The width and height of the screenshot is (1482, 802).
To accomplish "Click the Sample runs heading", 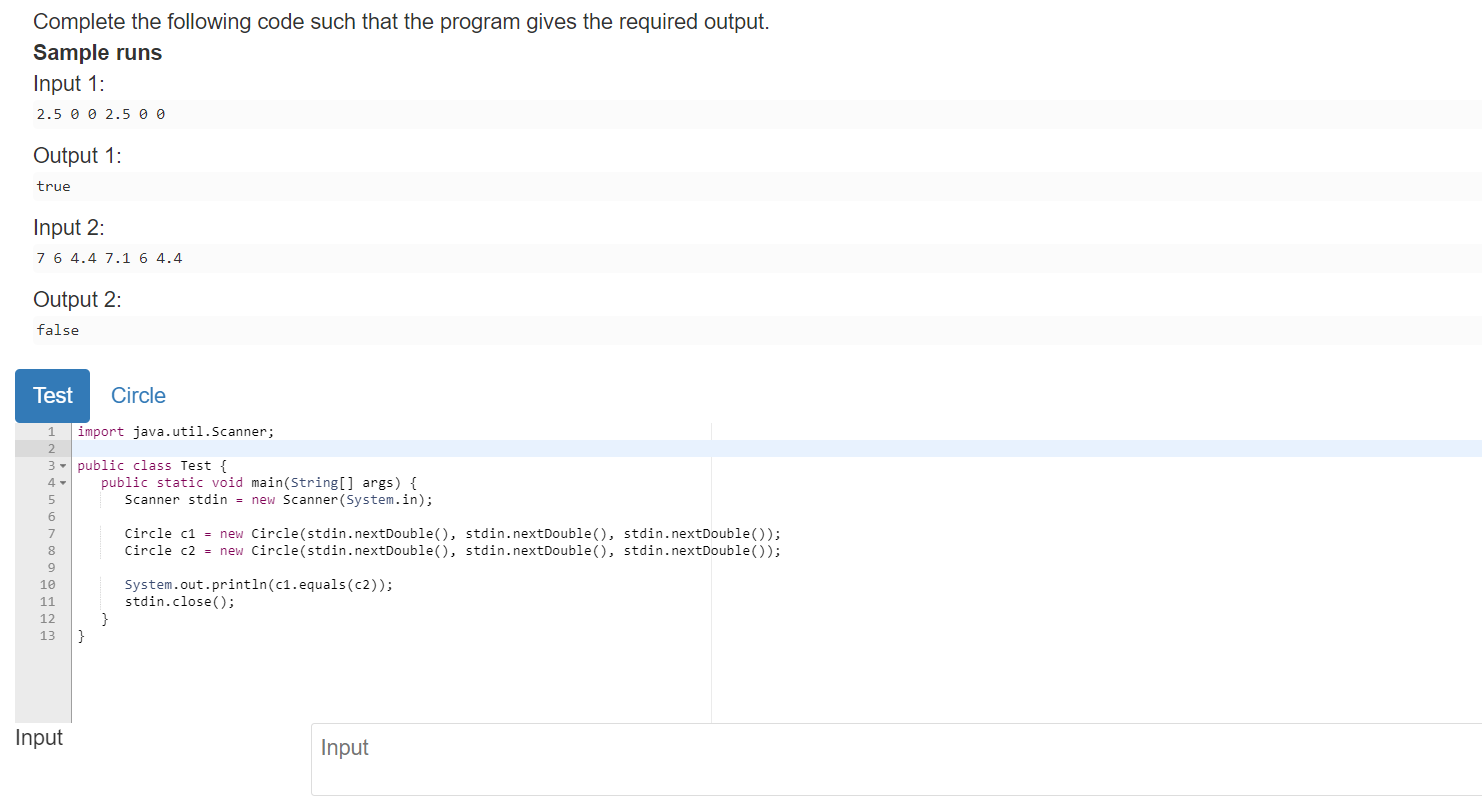I will [x=97, y=52].
